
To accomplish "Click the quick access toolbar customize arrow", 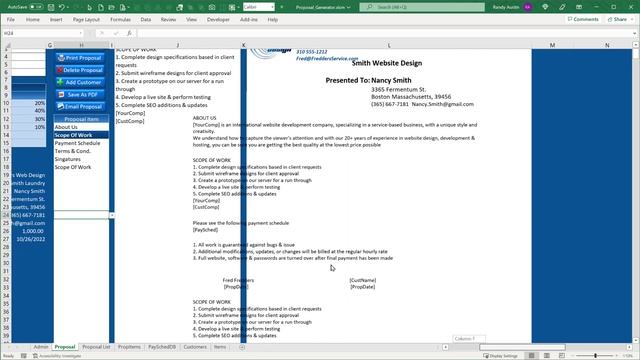I will pos(282,7).
